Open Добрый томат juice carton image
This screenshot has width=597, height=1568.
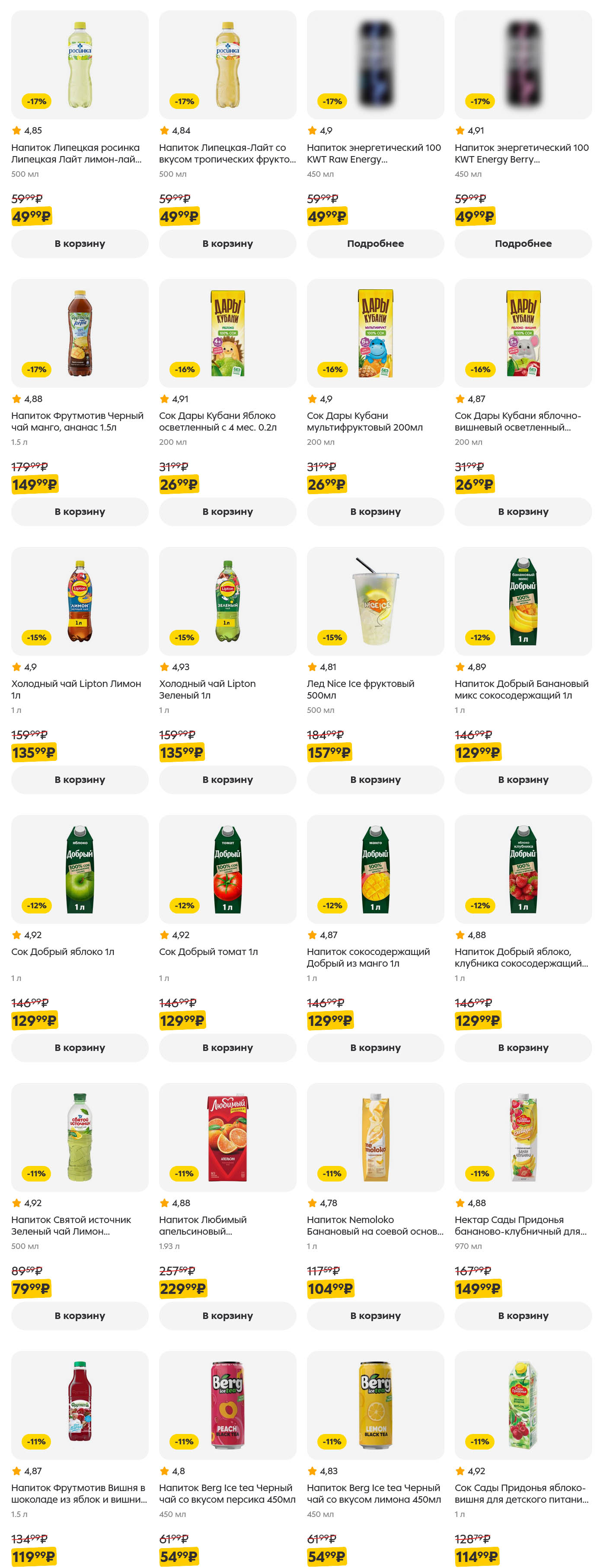point(227,869)
